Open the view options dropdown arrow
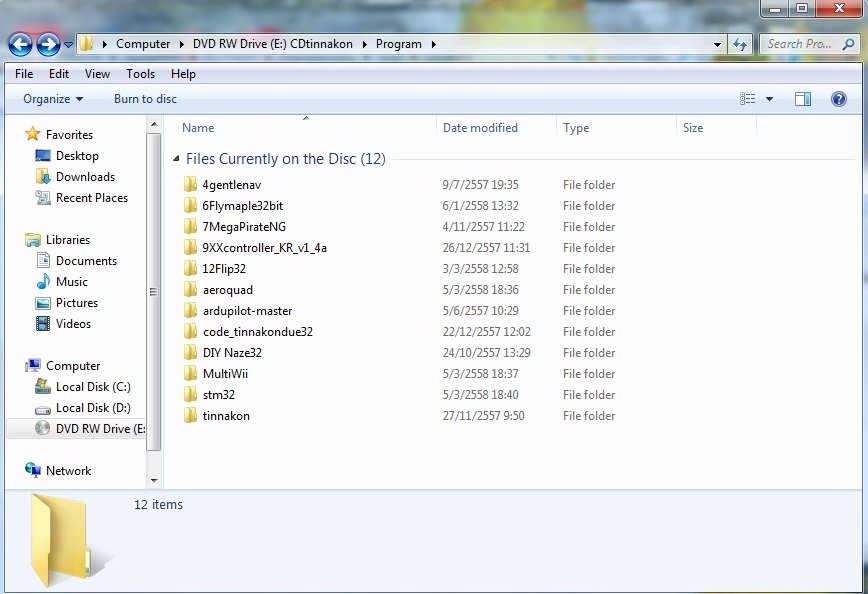Image resolution: width=868 pixels, height=594 pixels. pos(769,99)
